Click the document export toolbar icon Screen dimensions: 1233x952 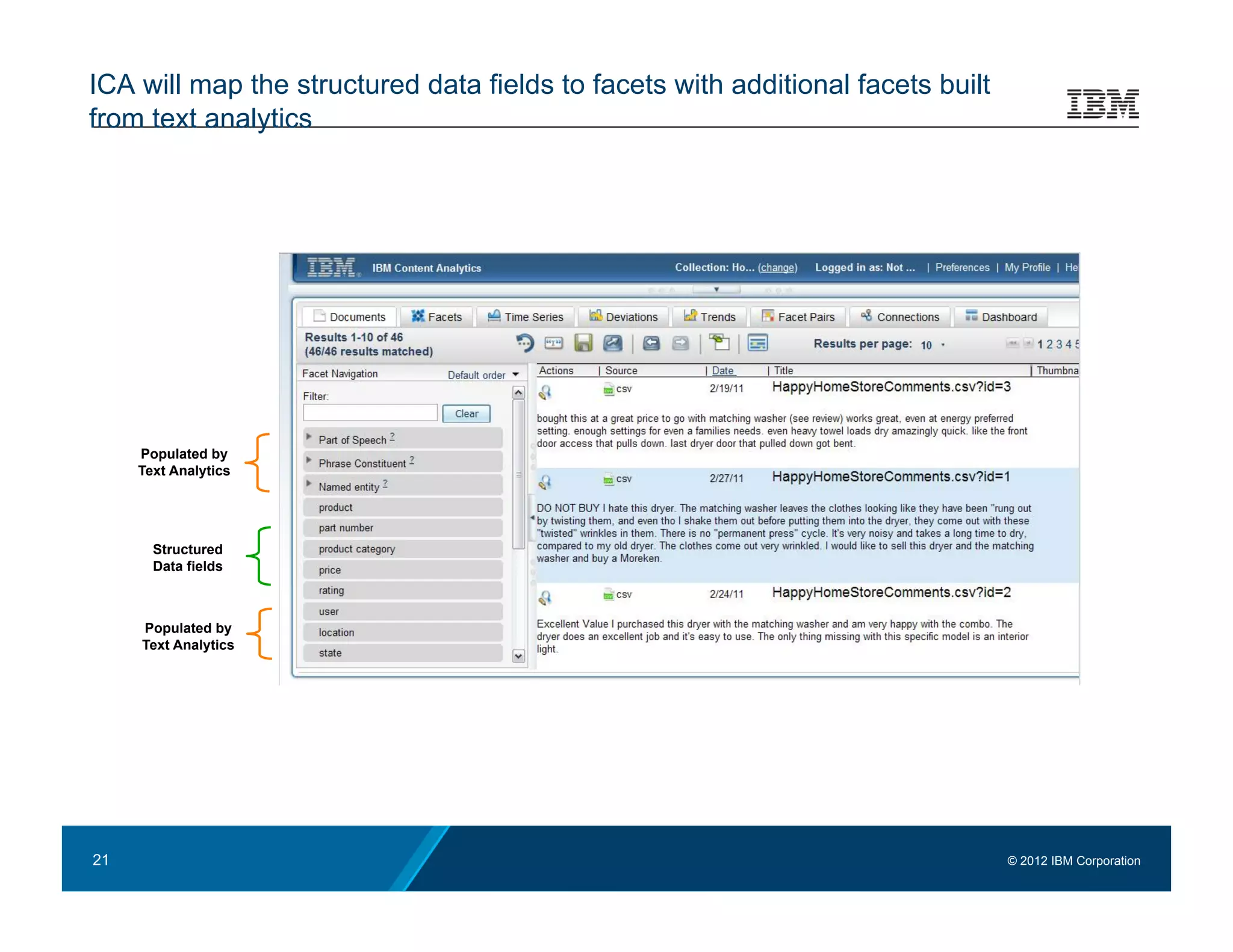(x=719, y=342)
